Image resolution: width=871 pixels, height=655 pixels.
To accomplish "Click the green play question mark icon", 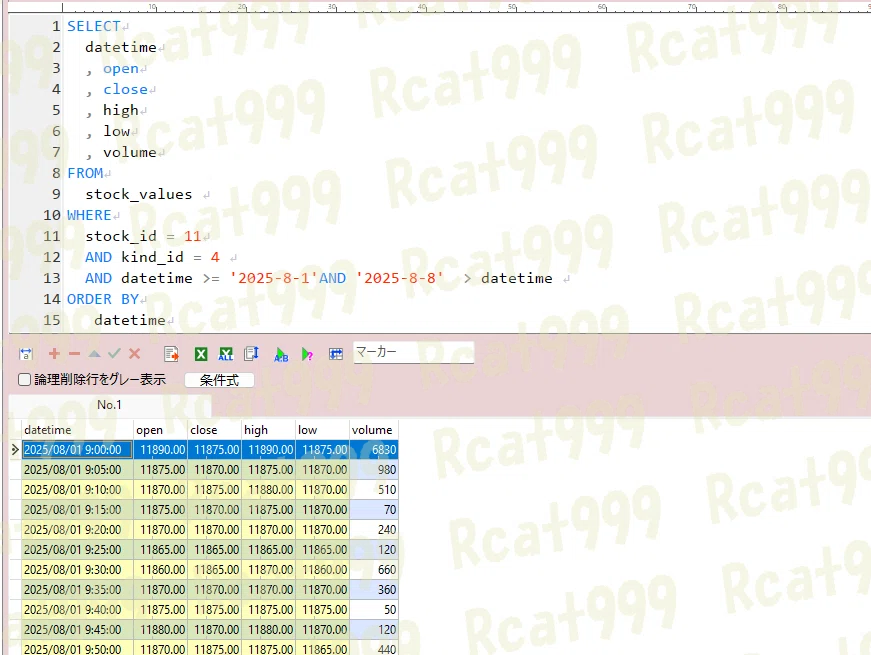I will [307, 354].
